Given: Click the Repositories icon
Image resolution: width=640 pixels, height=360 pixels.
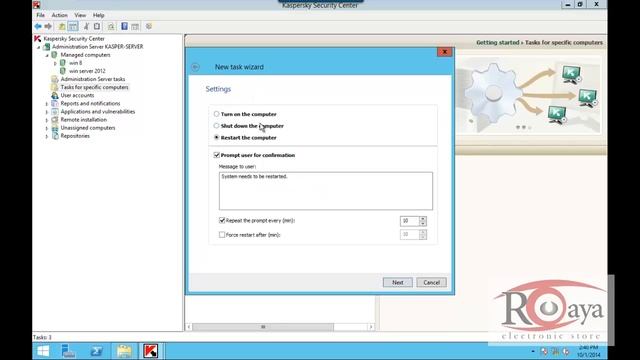Looking at the screenshot, I should pos(54,136).
